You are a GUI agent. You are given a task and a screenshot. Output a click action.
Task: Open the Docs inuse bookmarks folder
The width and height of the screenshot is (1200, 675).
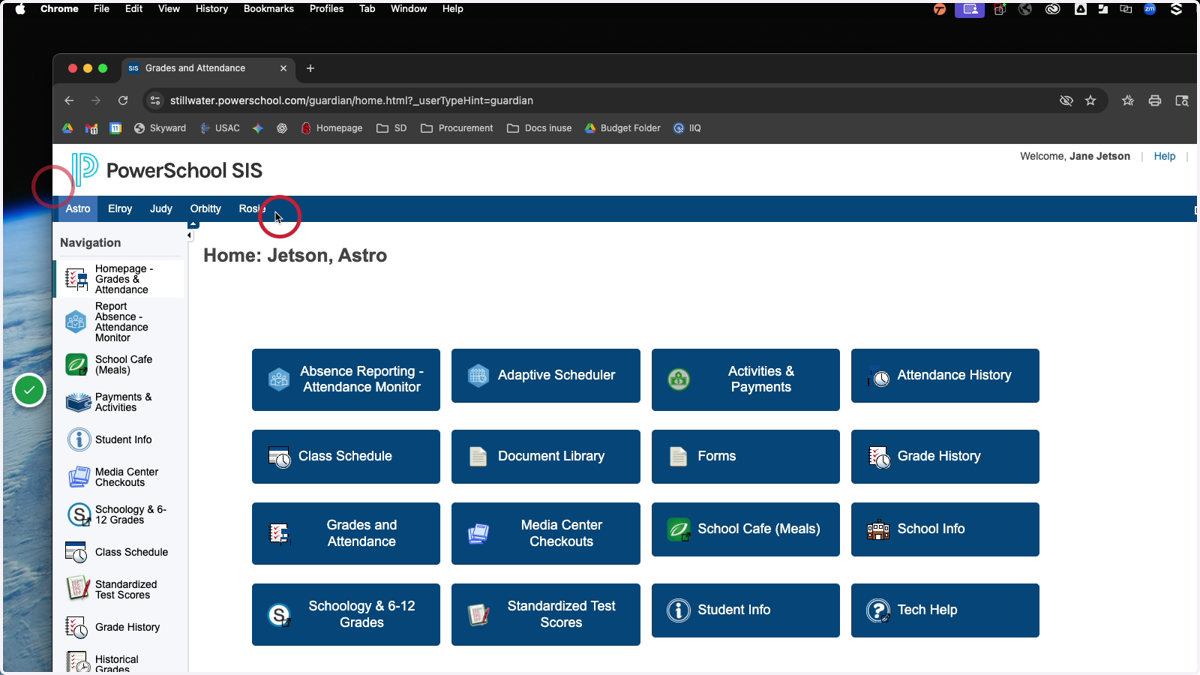coord(539,128)
